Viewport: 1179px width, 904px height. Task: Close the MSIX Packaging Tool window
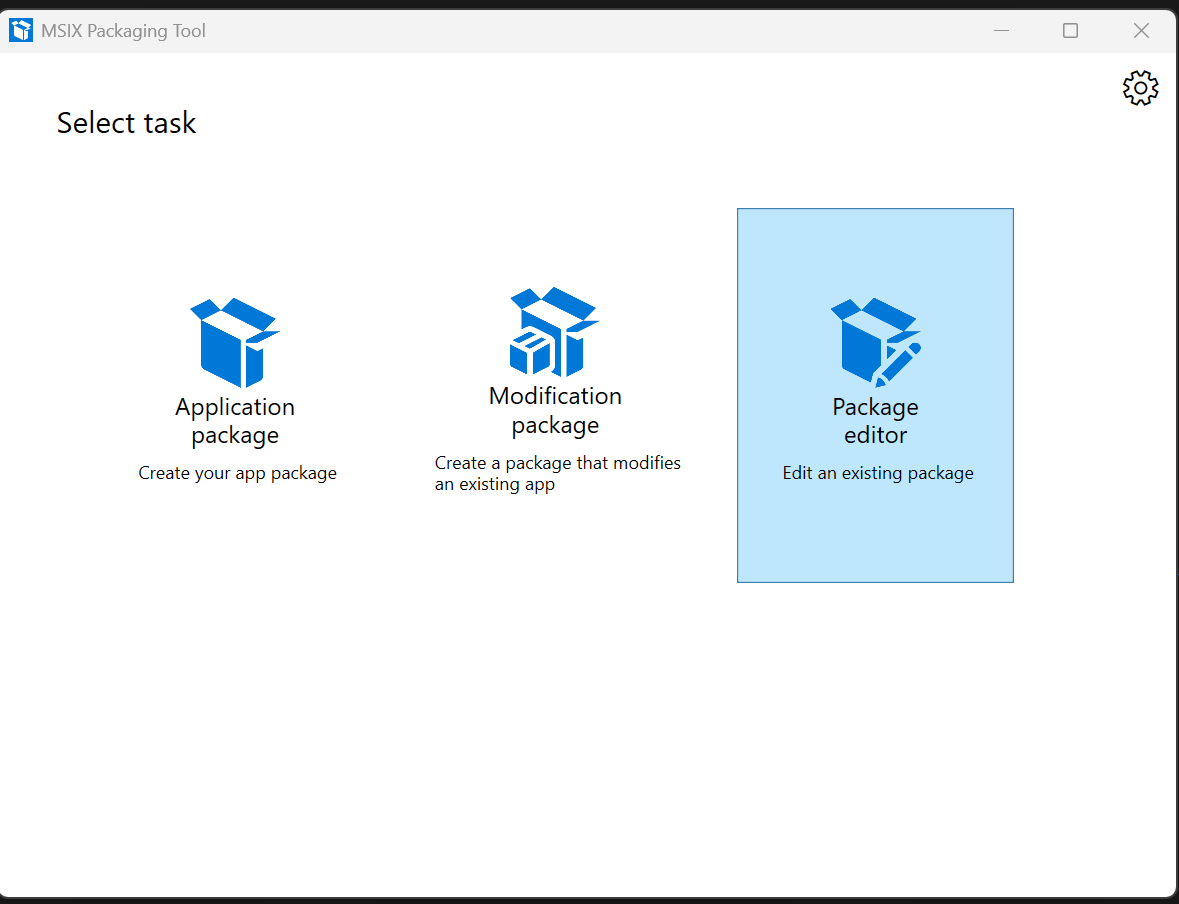(1141, 30)
